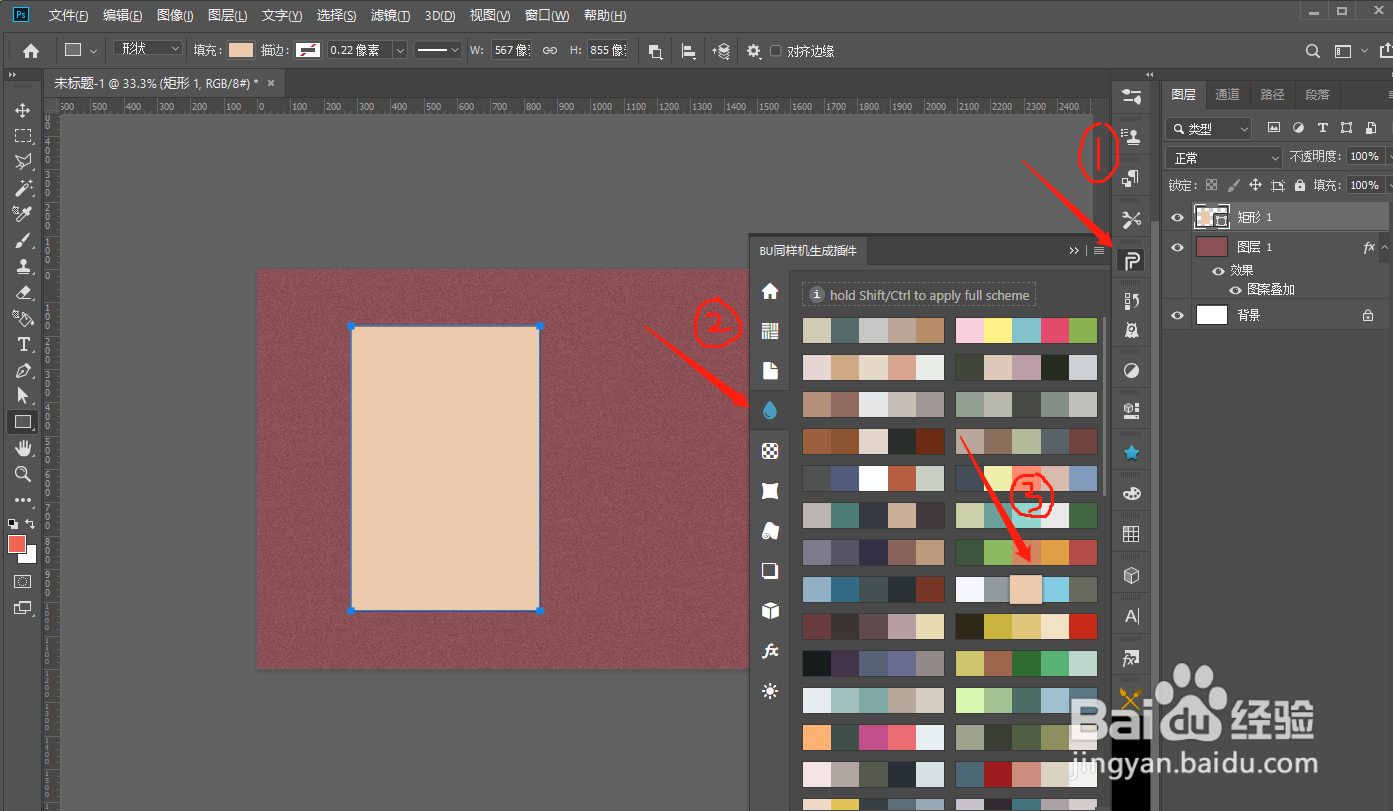Open the stroke line style dropdown
1393x811 pixels.
click(438, 50)
